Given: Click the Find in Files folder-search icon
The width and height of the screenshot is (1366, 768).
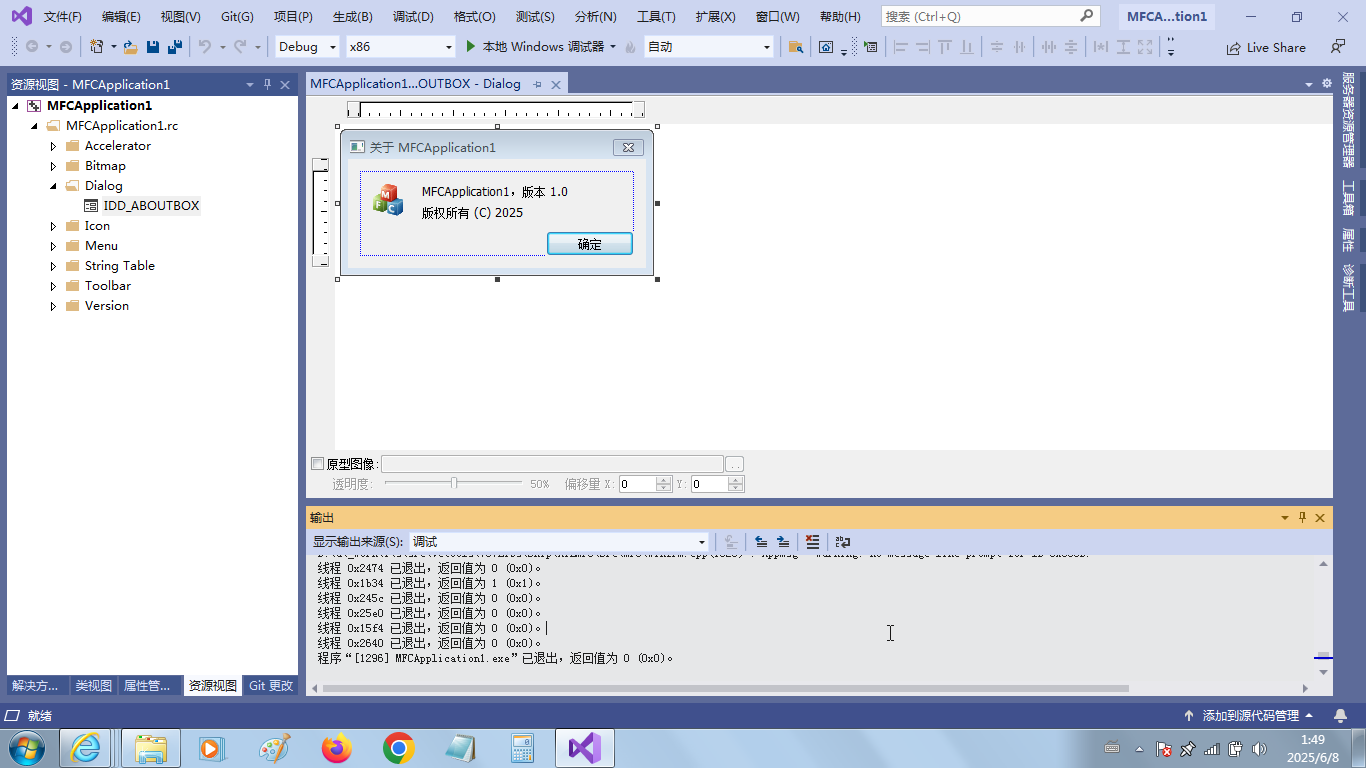Looking at the screenshot, I should click(796, 47).
